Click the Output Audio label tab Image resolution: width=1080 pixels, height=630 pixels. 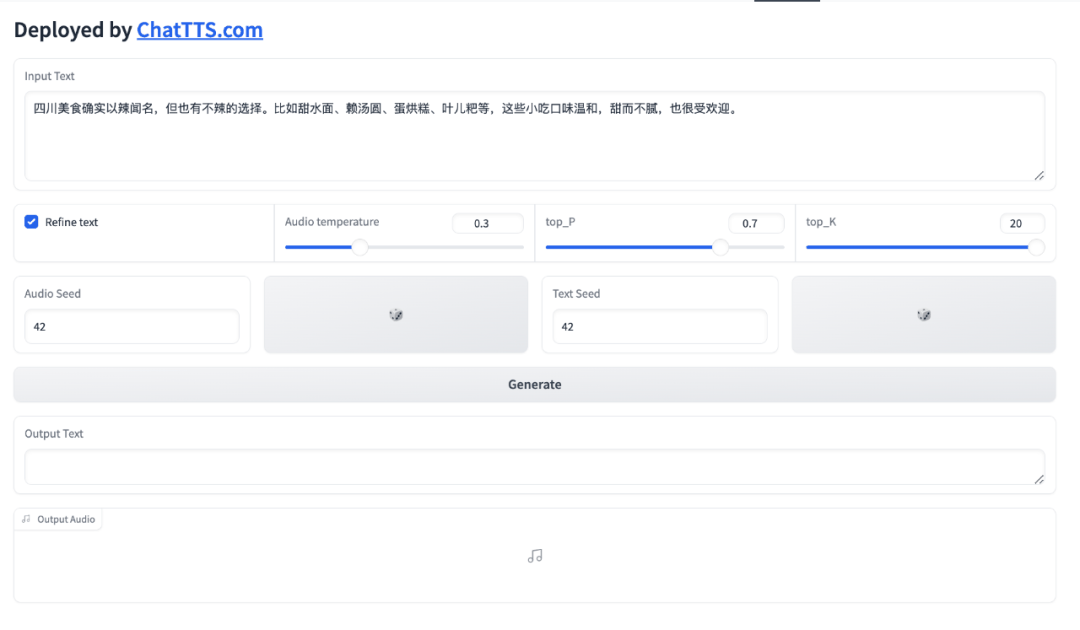[58, 519]
